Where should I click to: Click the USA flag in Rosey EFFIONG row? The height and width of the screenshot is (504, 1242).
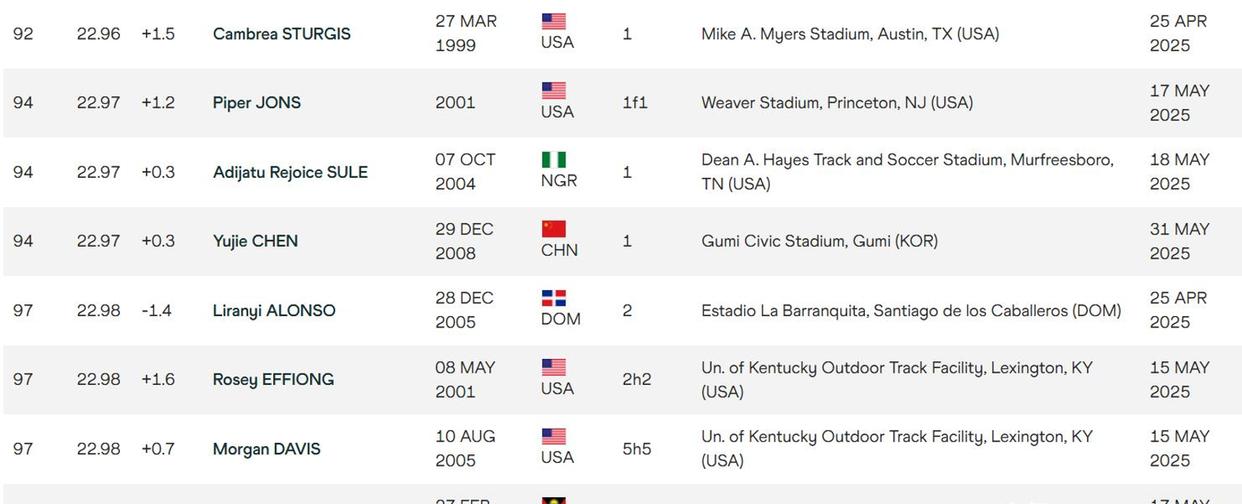pyautogui.click(x=554, y=367)
